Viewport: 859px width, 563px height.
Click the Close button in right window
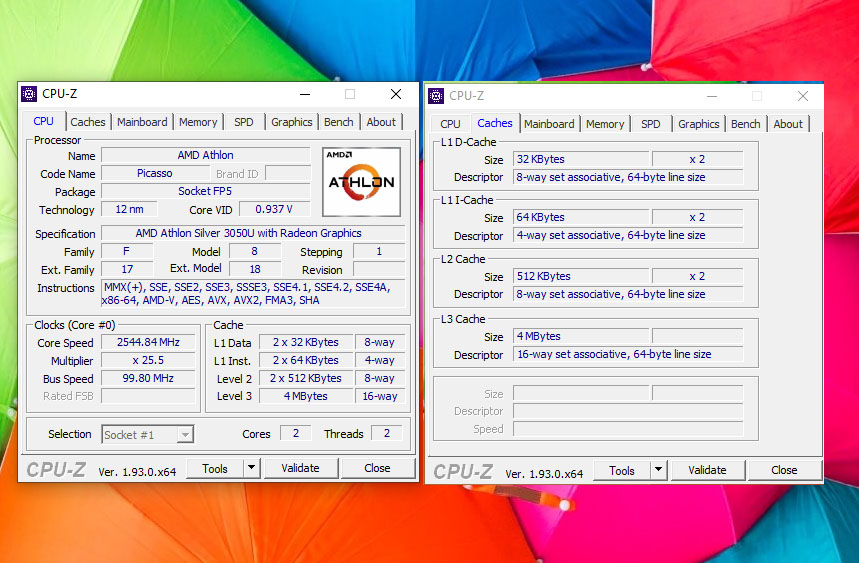(784, 470)
